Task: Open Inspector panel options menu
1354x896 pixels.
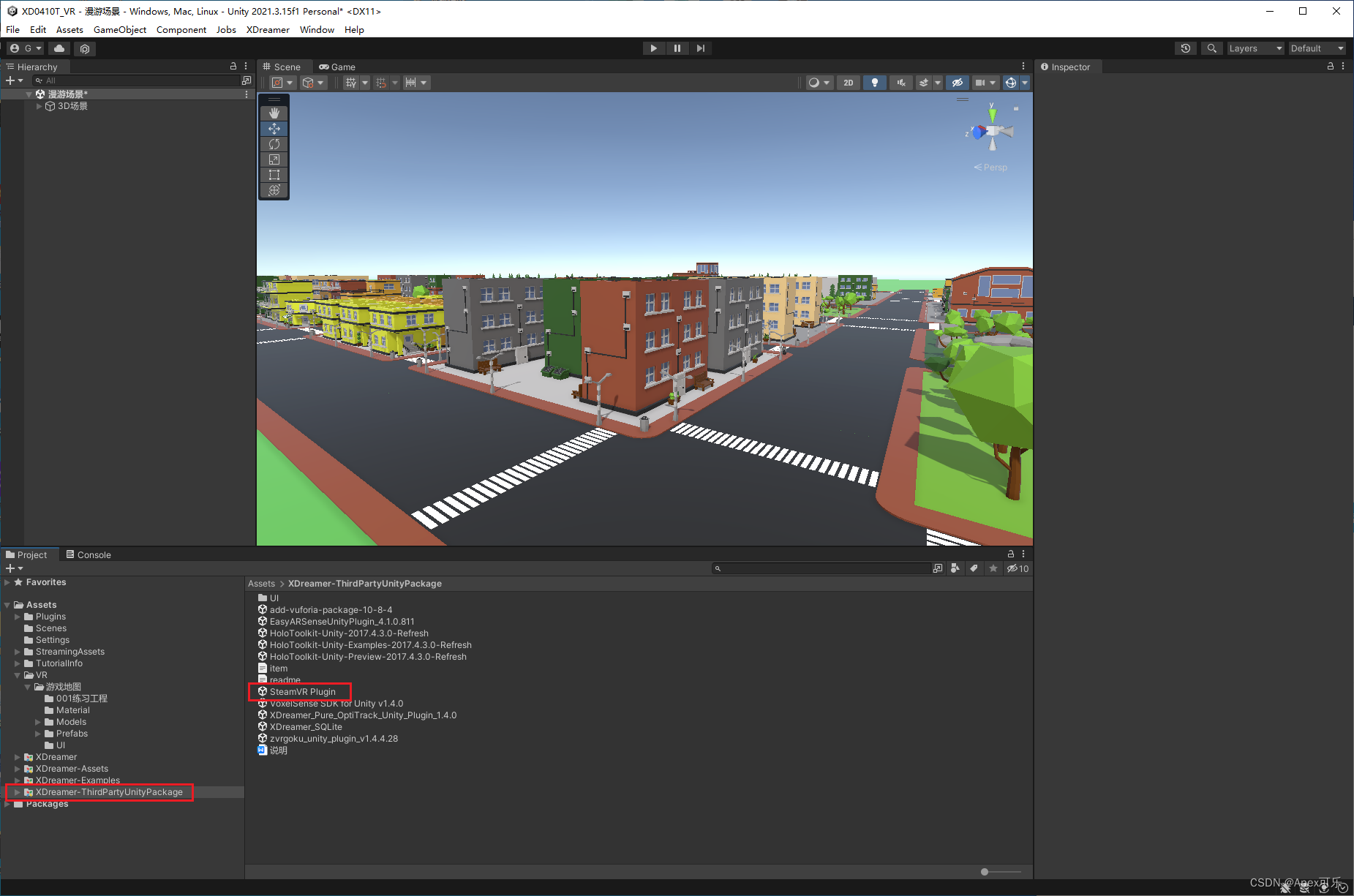Action: (1343, 66)
